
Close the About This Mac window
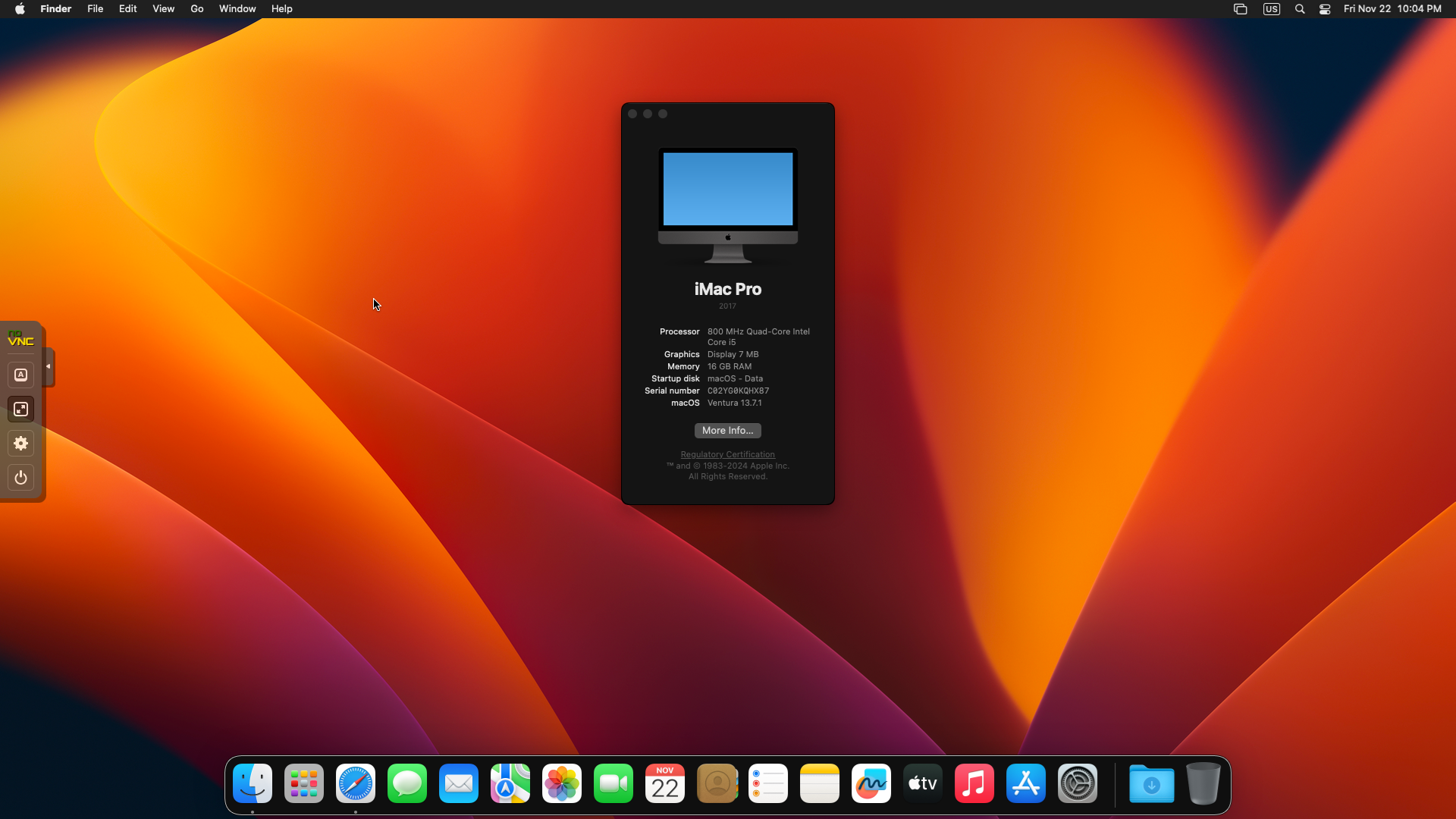coord(632,114)
